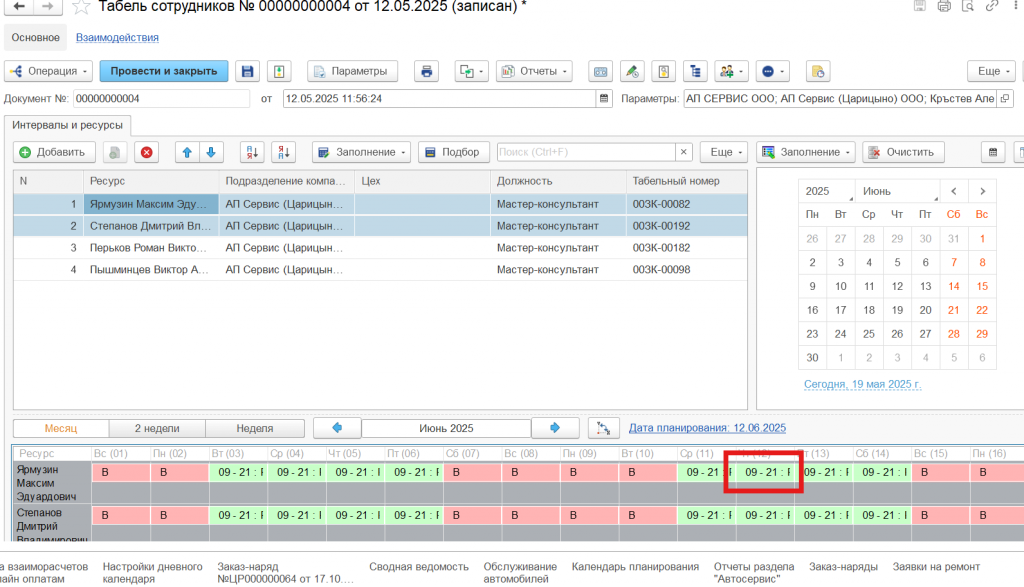This screenshot has width=1024, height=587.
Task: Click "Провести и закрыть" button
Action: 163,72
